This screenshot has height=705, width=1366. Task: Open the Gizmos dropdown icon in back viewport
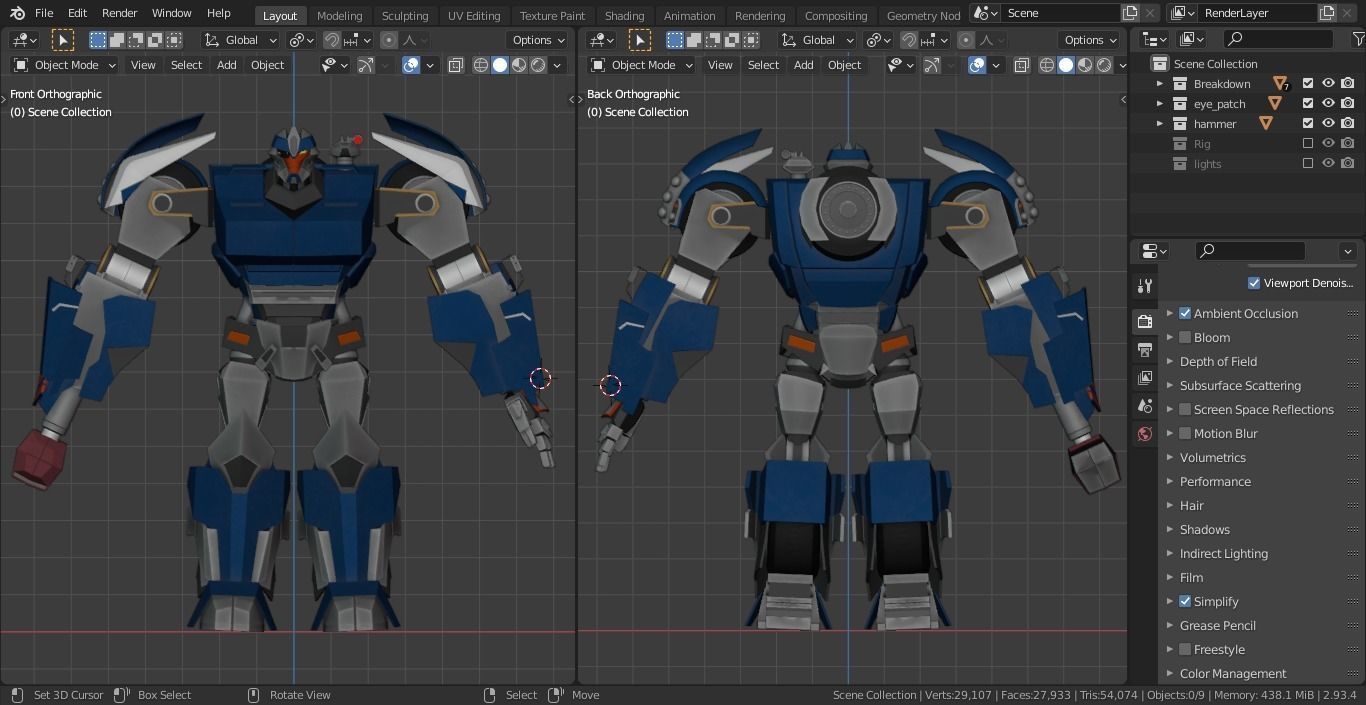(x=950, y=64)
